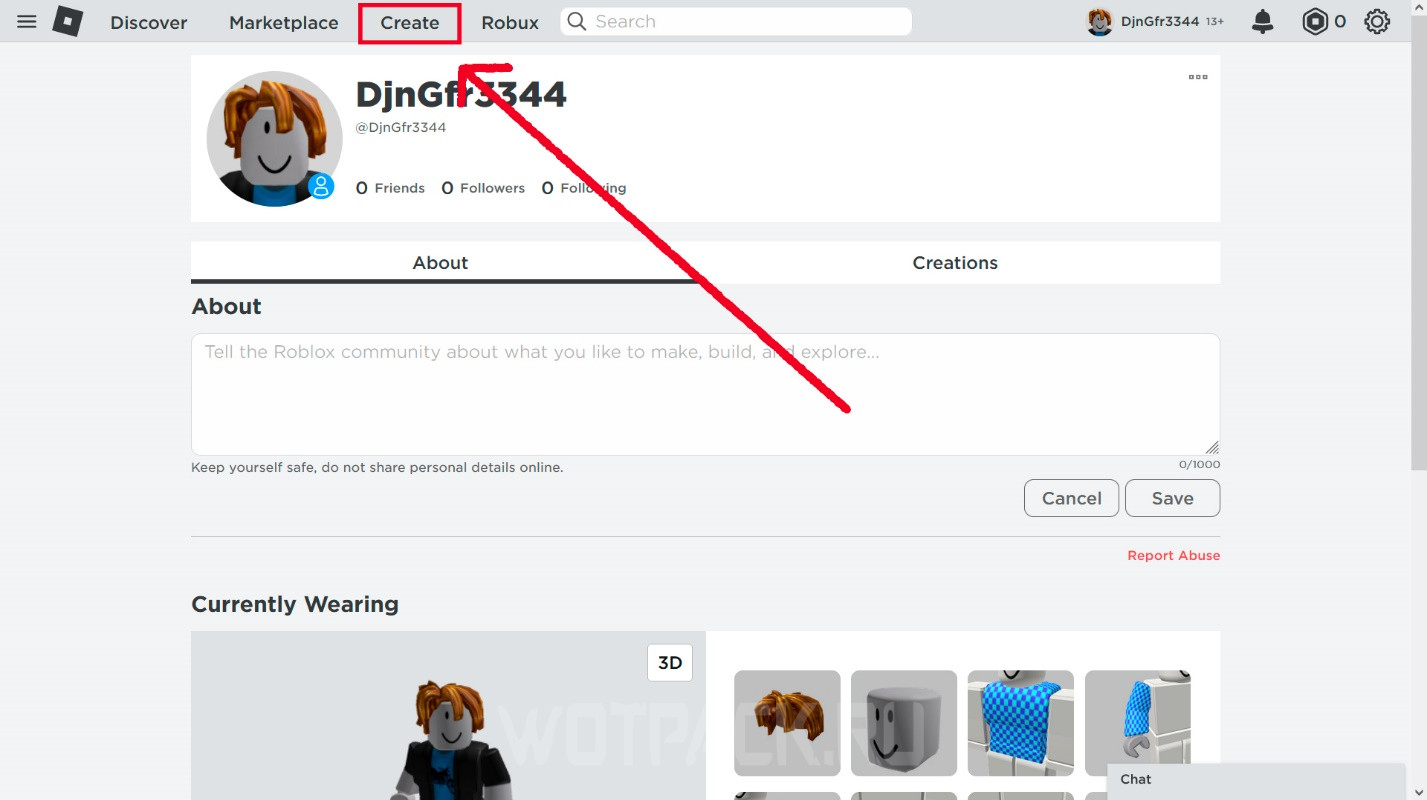Open the 0 Following list

point(584,188)
